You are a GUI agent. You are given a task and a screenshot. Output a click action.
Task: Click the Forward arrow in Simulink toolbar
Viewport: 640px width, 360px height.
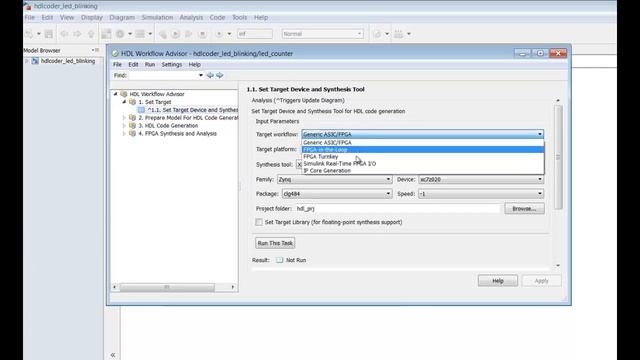[77, 34]
